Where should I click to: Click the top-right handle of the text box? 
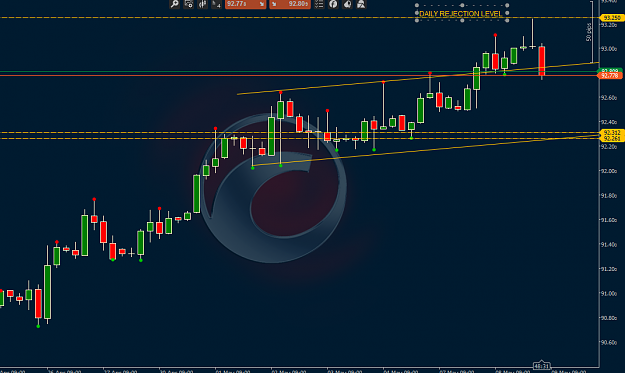pyautogui.click(x=507, y=6)
